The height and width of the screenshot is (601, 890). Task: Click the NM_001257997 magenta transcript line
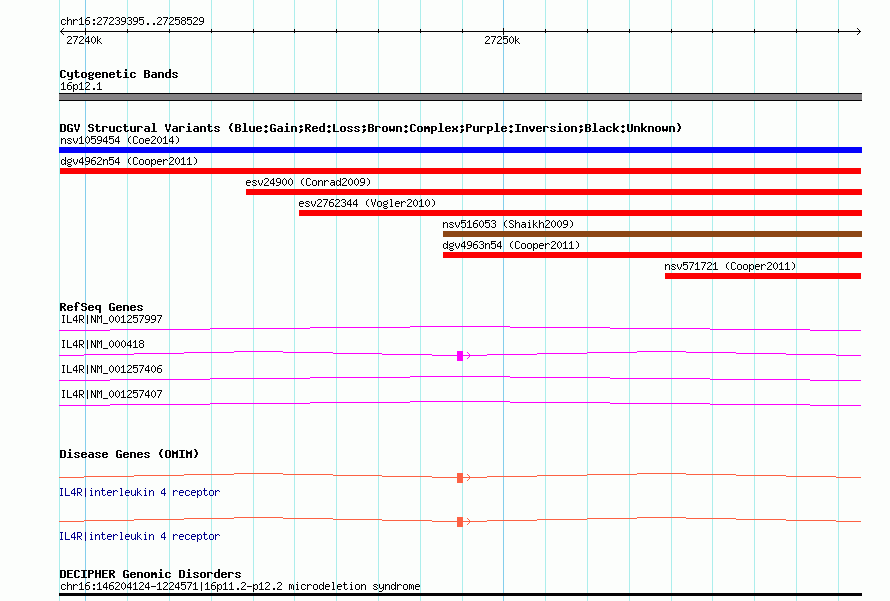click(x=460, y=328)
